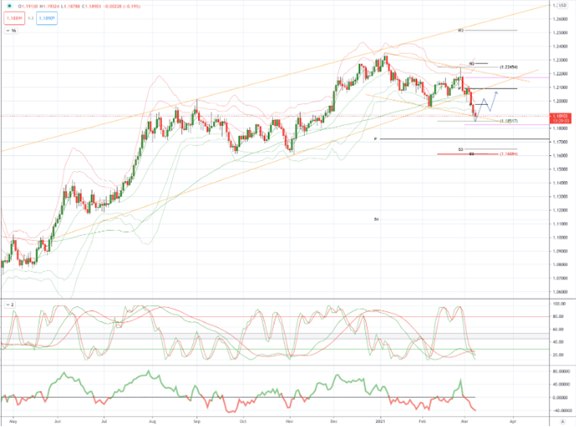Click the red current price label
The width and height of the screenshot is (576, 427).
click(x=559, y=118)
